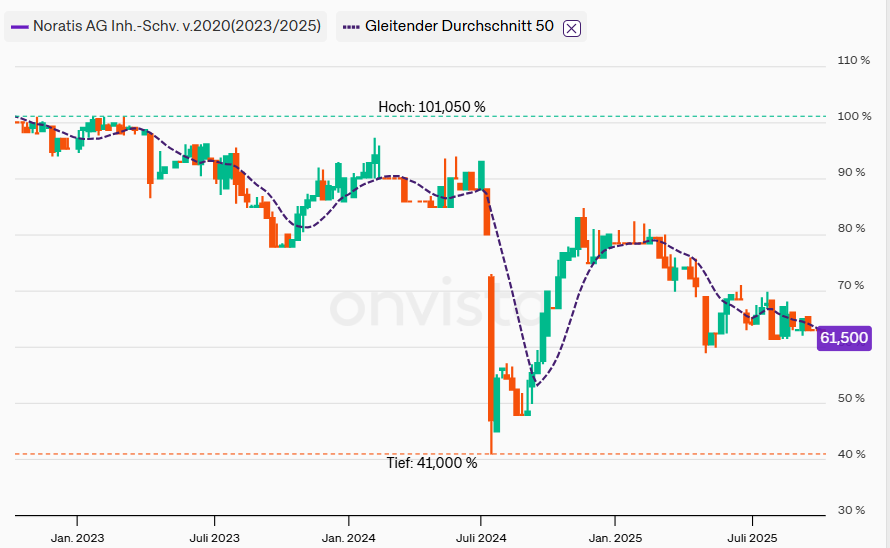Click the 100 % price axis label
The width and height of the screenshot is (890, 548).
852,117
